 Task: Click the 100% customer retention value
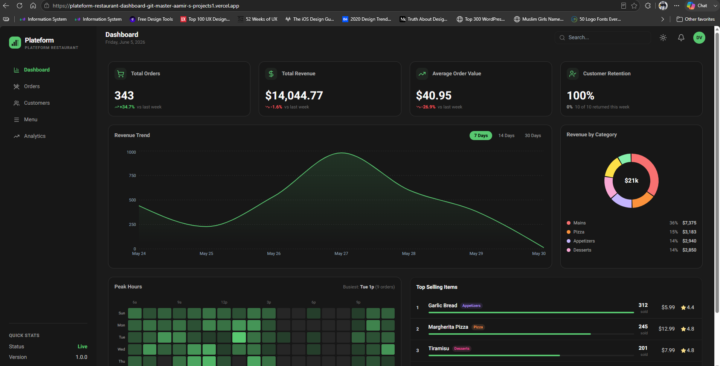(x=580, y=96)
